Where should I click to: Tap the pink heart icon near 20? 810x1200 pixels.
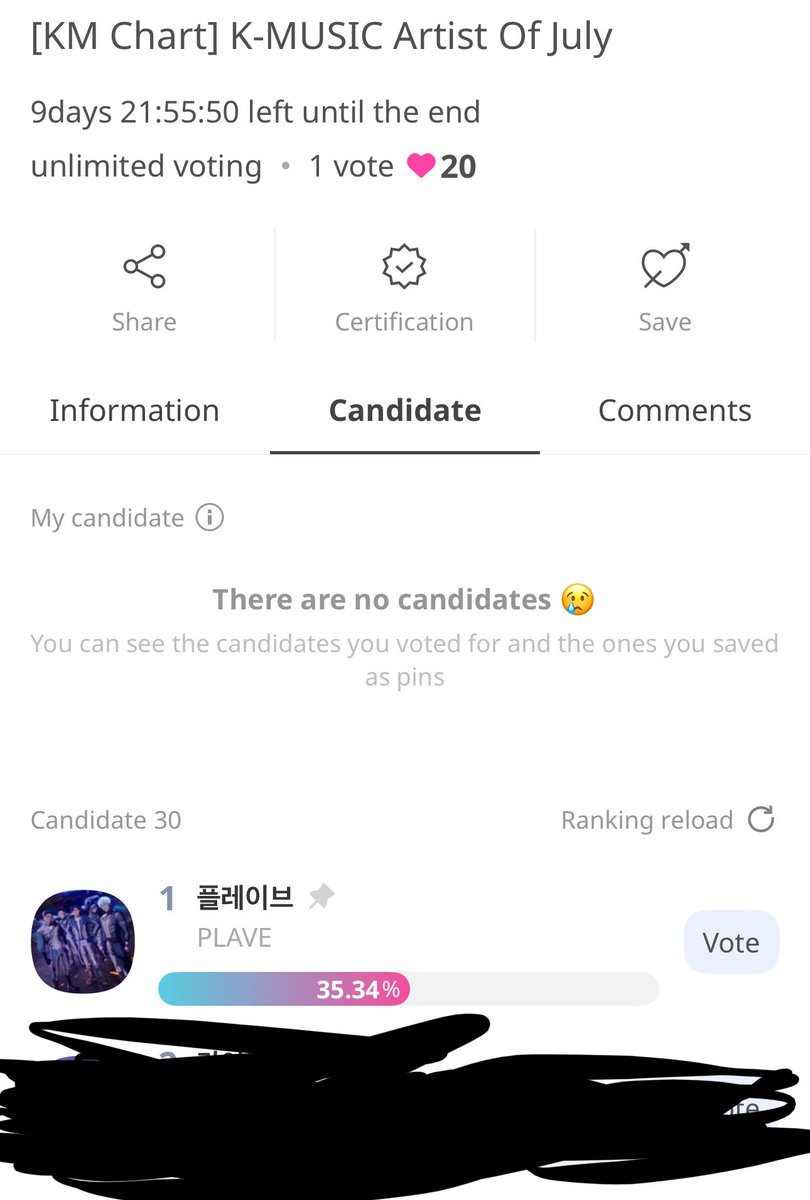421,166
